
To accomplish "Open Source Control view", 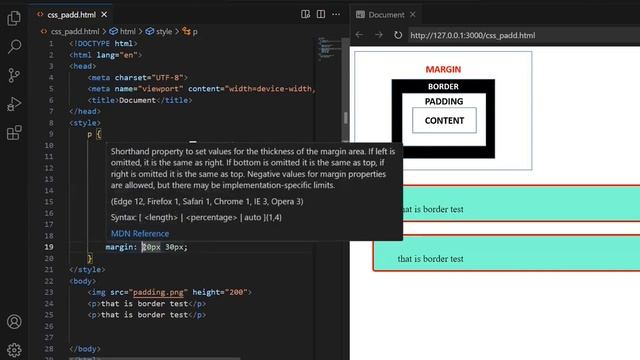I will click(14, 76).
